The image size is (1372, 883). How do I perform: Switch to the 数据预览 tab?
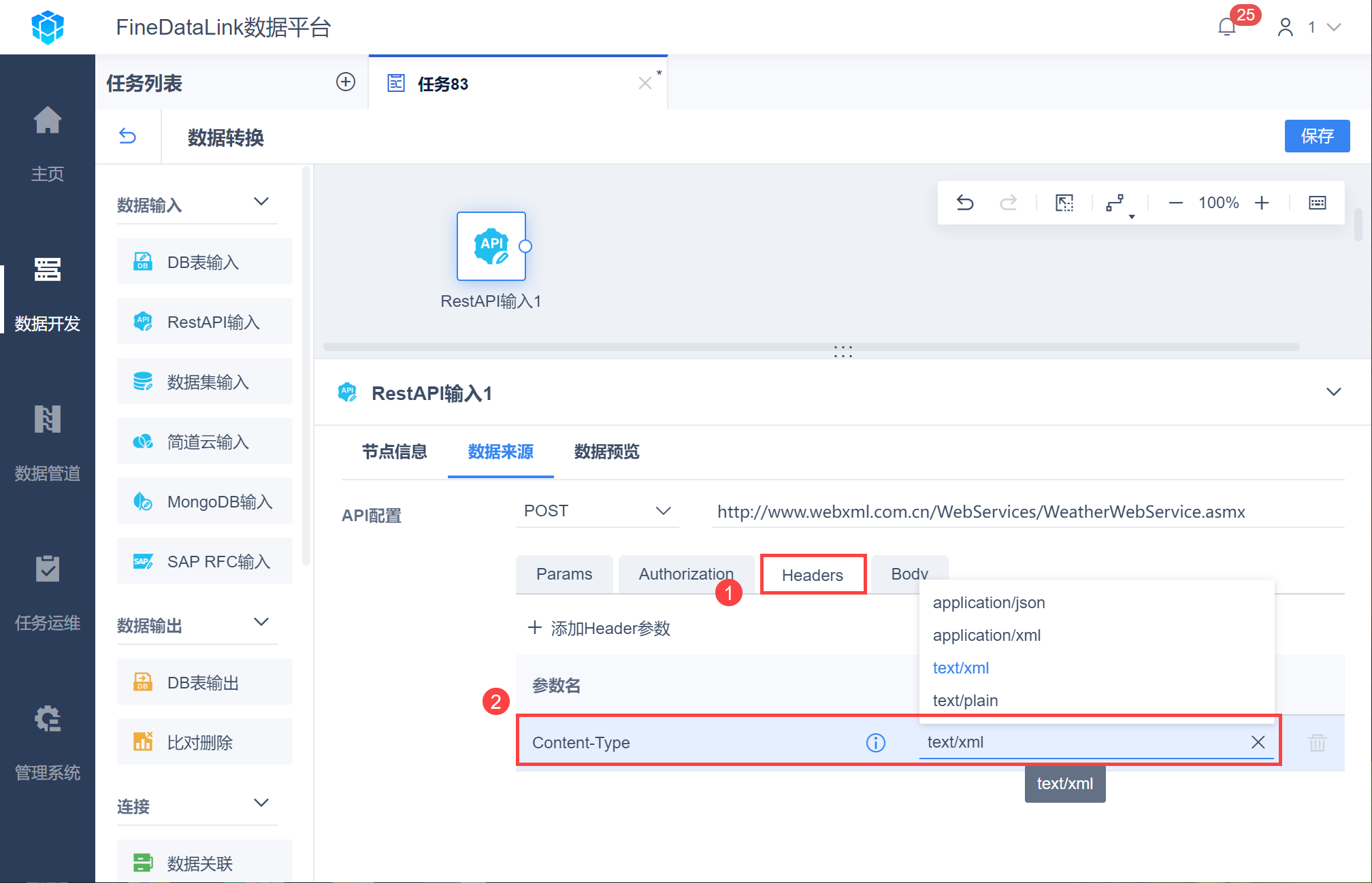pyautogui.click(x=606, y=452)
